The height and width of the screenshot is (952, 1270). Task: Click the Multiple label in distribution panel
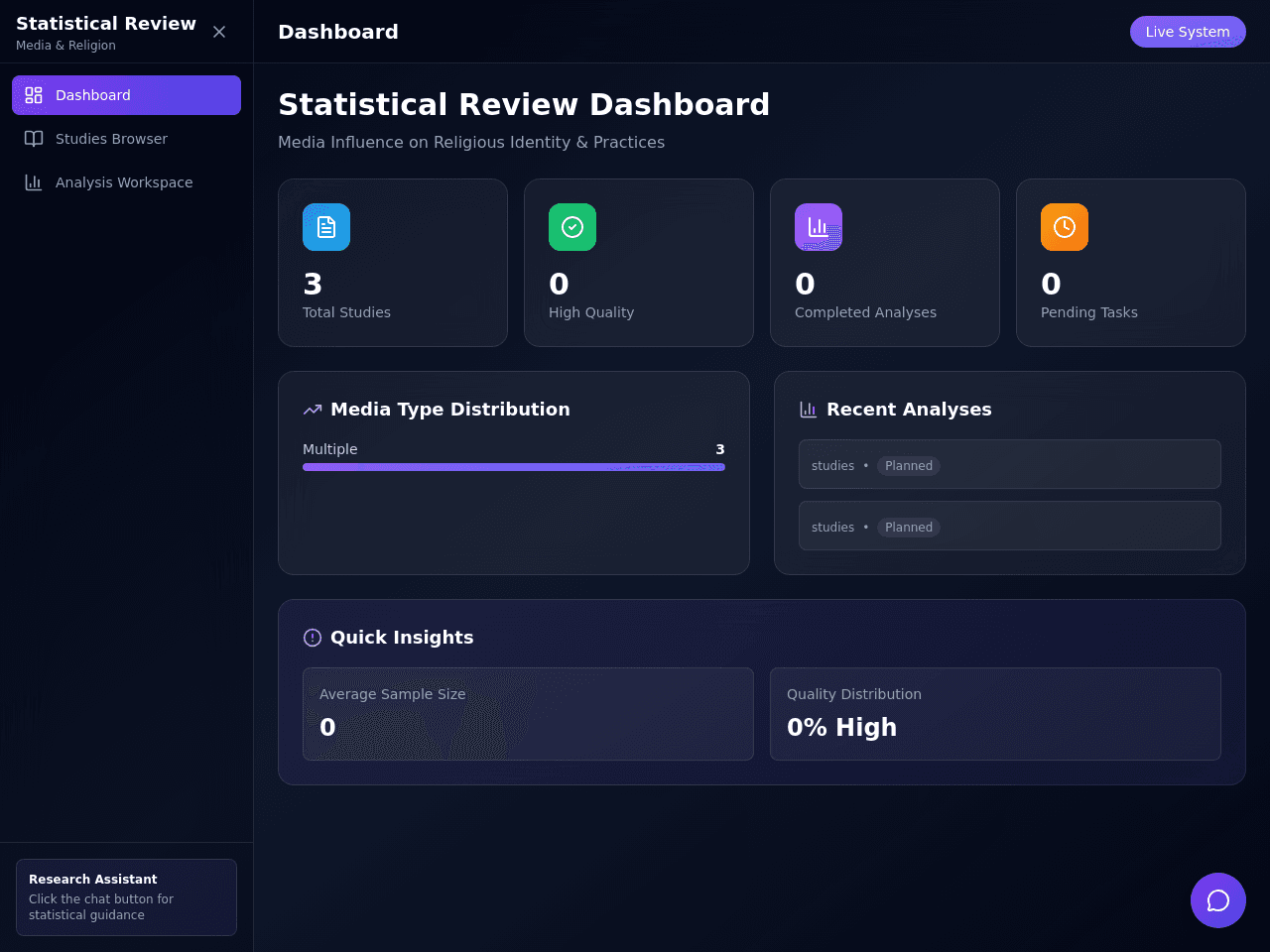click(330, 449)
